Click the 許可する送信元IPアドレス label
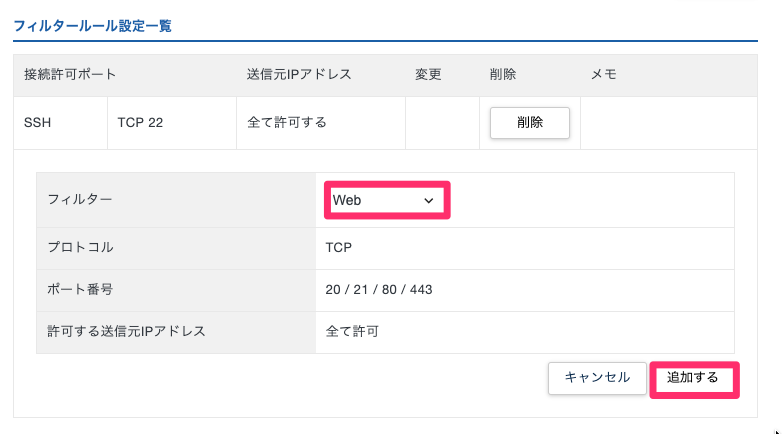Screen dimensions: 782x434 tap(126, 331)
